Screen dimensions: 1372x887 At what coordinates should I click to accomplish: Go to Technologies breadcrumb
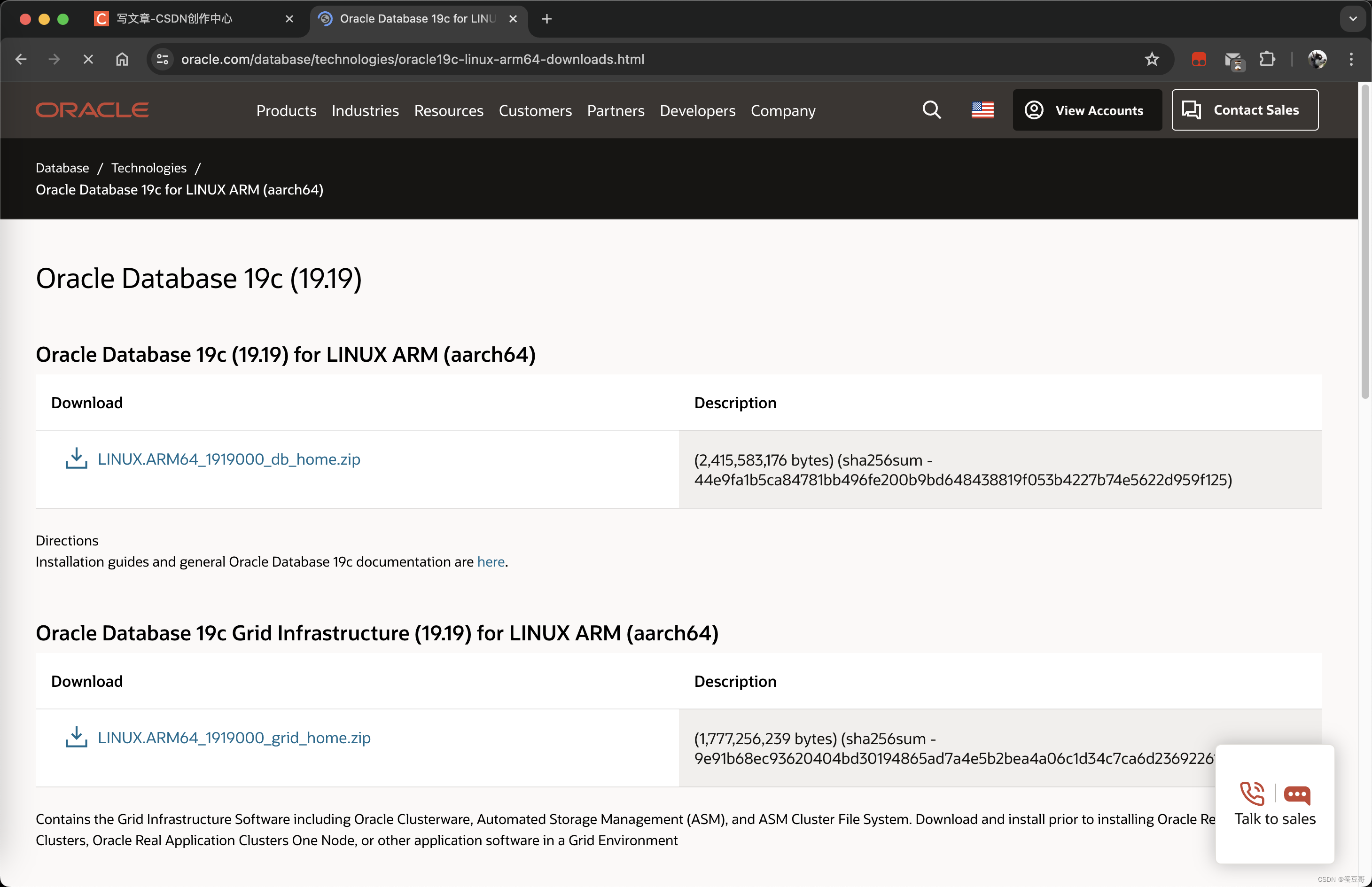[x=148, y=168]
